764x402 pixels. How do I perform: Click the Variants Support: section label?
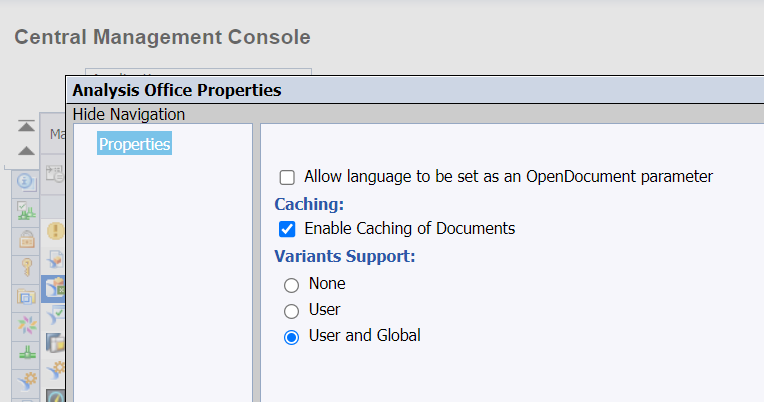(x=345, y=256)
